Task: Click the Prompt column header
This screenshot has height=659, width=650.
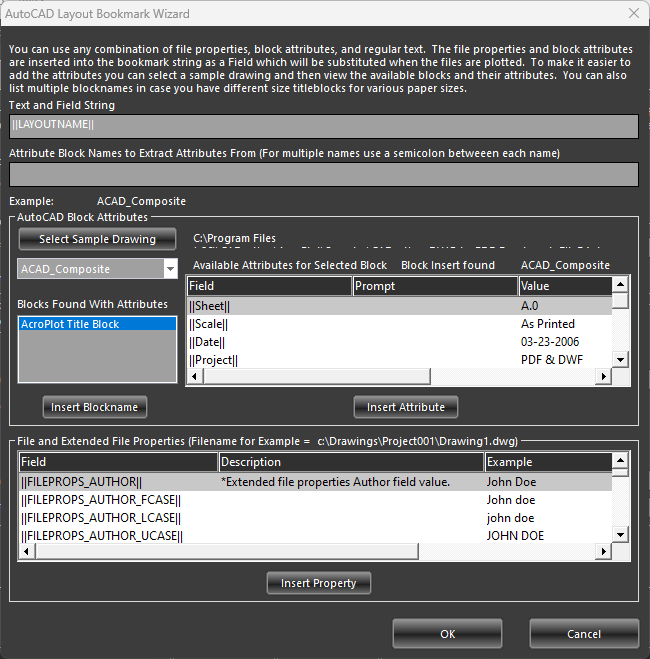Action: click(435, 286)
